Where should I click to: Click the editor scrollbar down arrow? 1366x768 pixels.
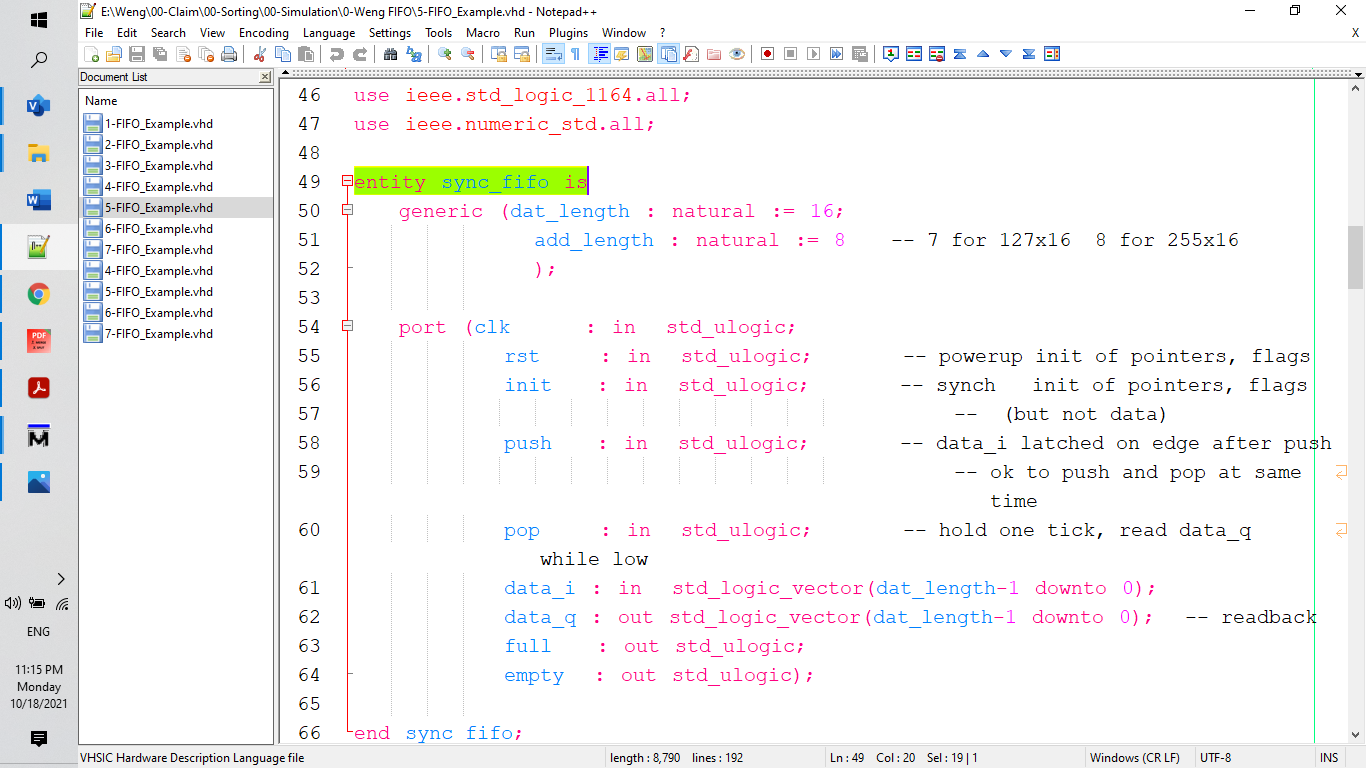point(1356,734)
